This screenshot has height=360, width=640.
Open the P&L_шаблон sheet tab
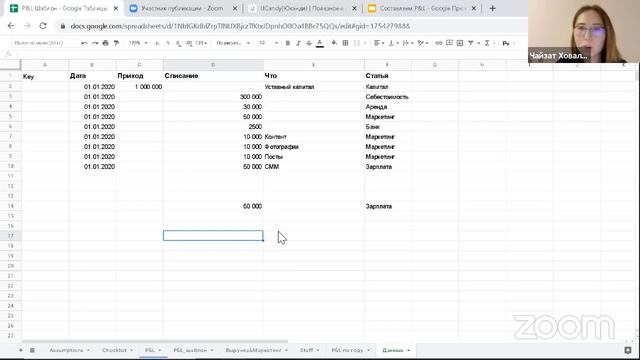pyautogui.click(x=193, y=350)
